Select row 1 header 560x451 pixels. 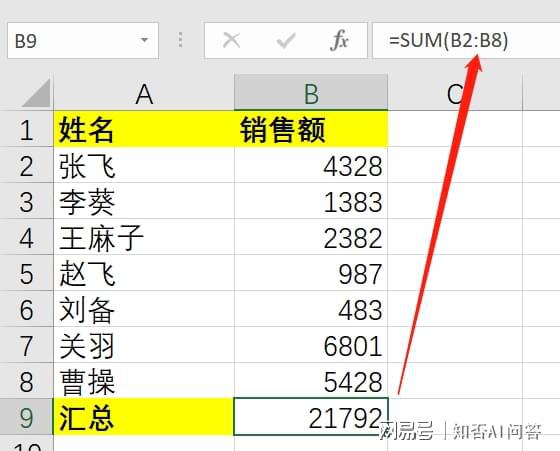pos(26,129)
